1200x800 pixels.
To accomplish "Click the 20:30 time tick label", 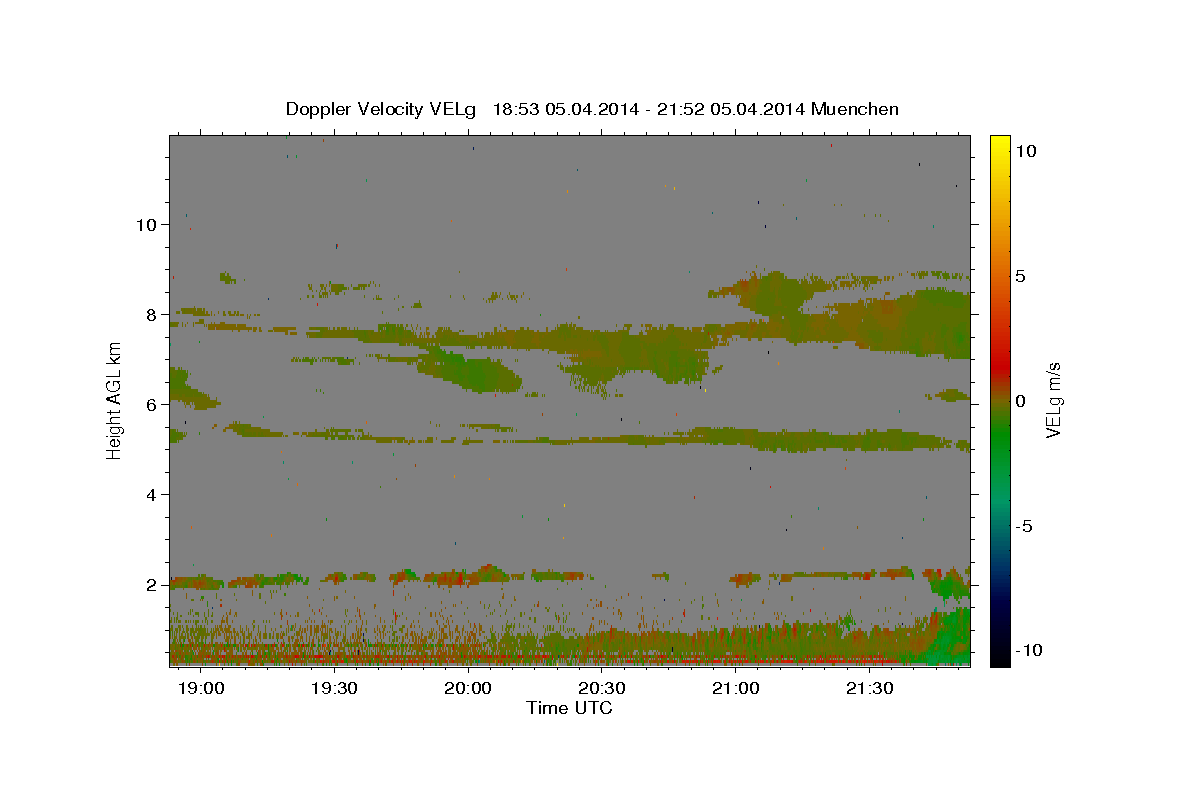I will point(601,689).
